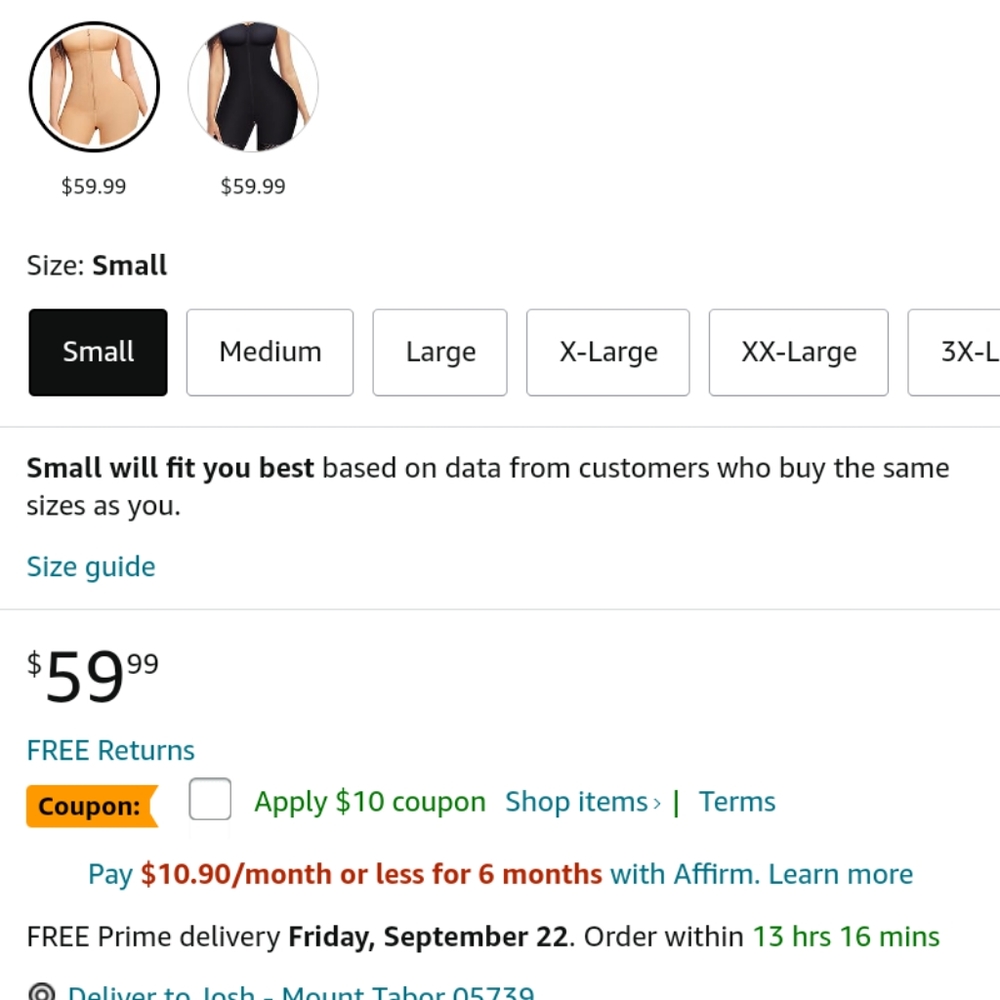Tick the $10 coupon checkbox
This screenshot has height=1000, width=1000.
tap(210, 799)
